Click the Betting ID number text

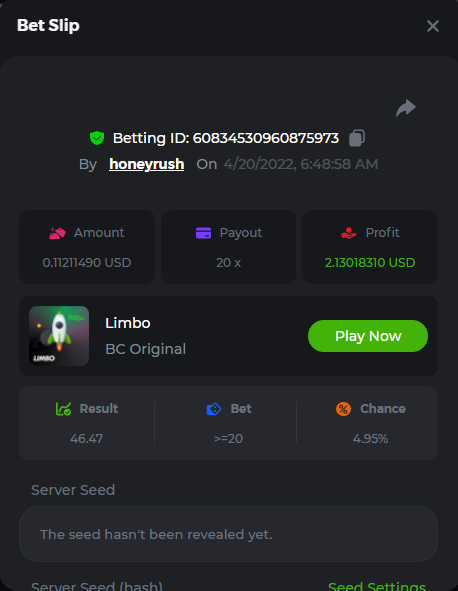(x=266, y=138)
